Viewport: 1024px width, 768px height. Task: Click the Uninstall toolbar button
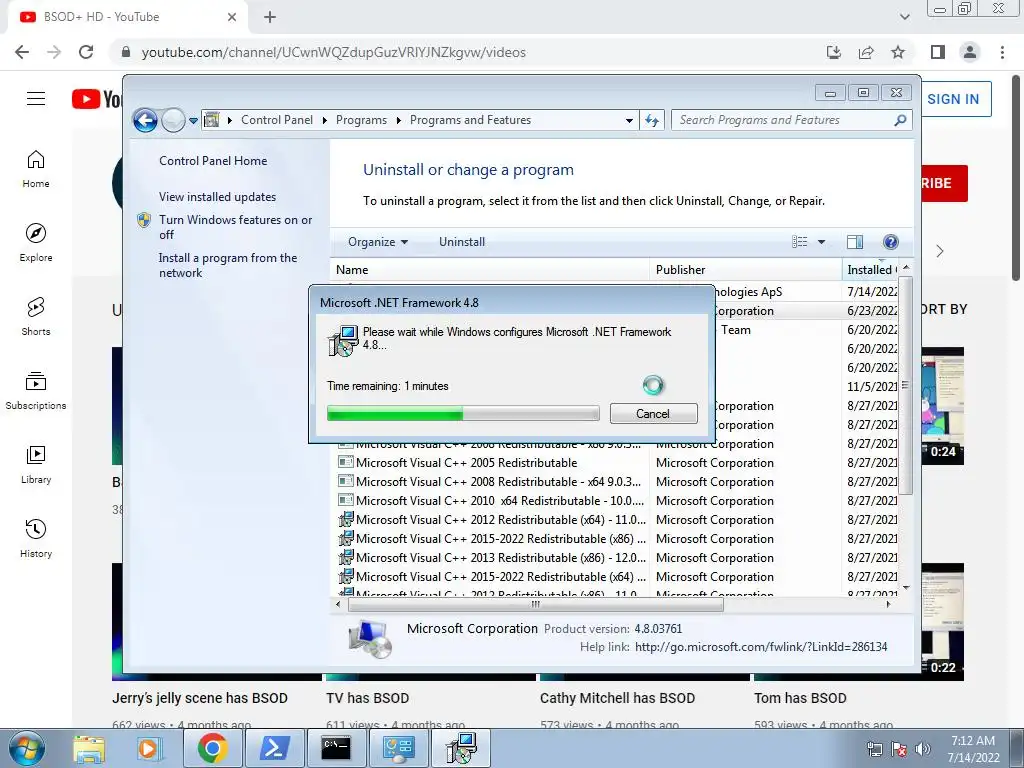(x=462, y=242)
